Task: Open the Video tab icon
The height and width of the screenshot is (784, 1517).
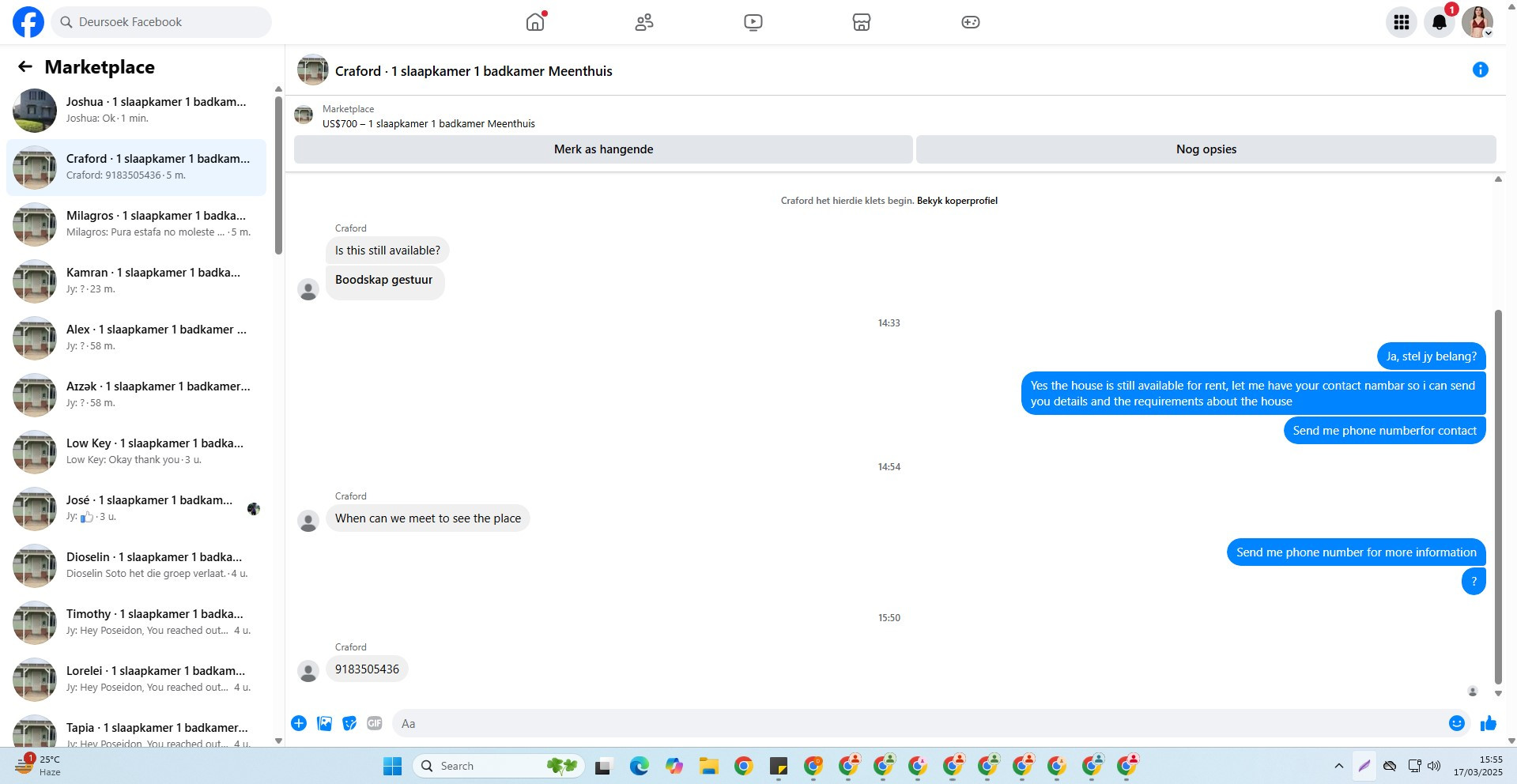Action: (x=753, y=22)
